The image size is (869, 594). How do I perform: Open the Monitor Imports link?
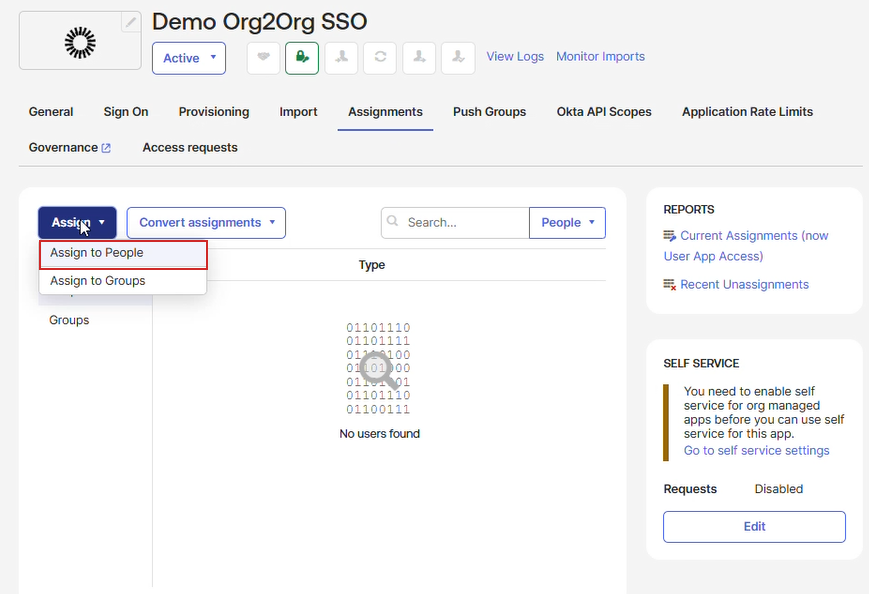(600, 57)
